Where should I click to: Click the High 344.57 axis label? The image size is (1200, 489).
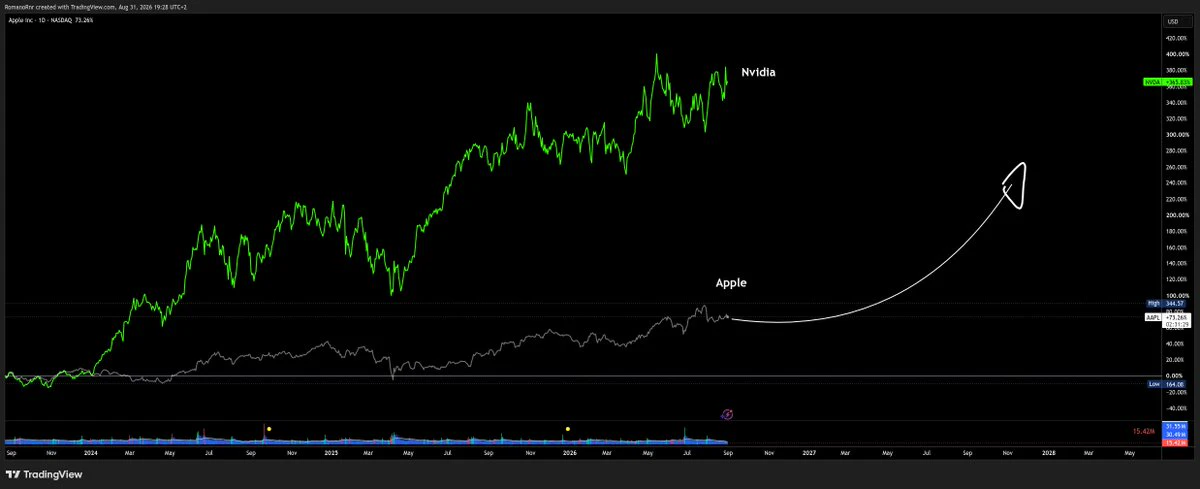[x=1167, y=302]
